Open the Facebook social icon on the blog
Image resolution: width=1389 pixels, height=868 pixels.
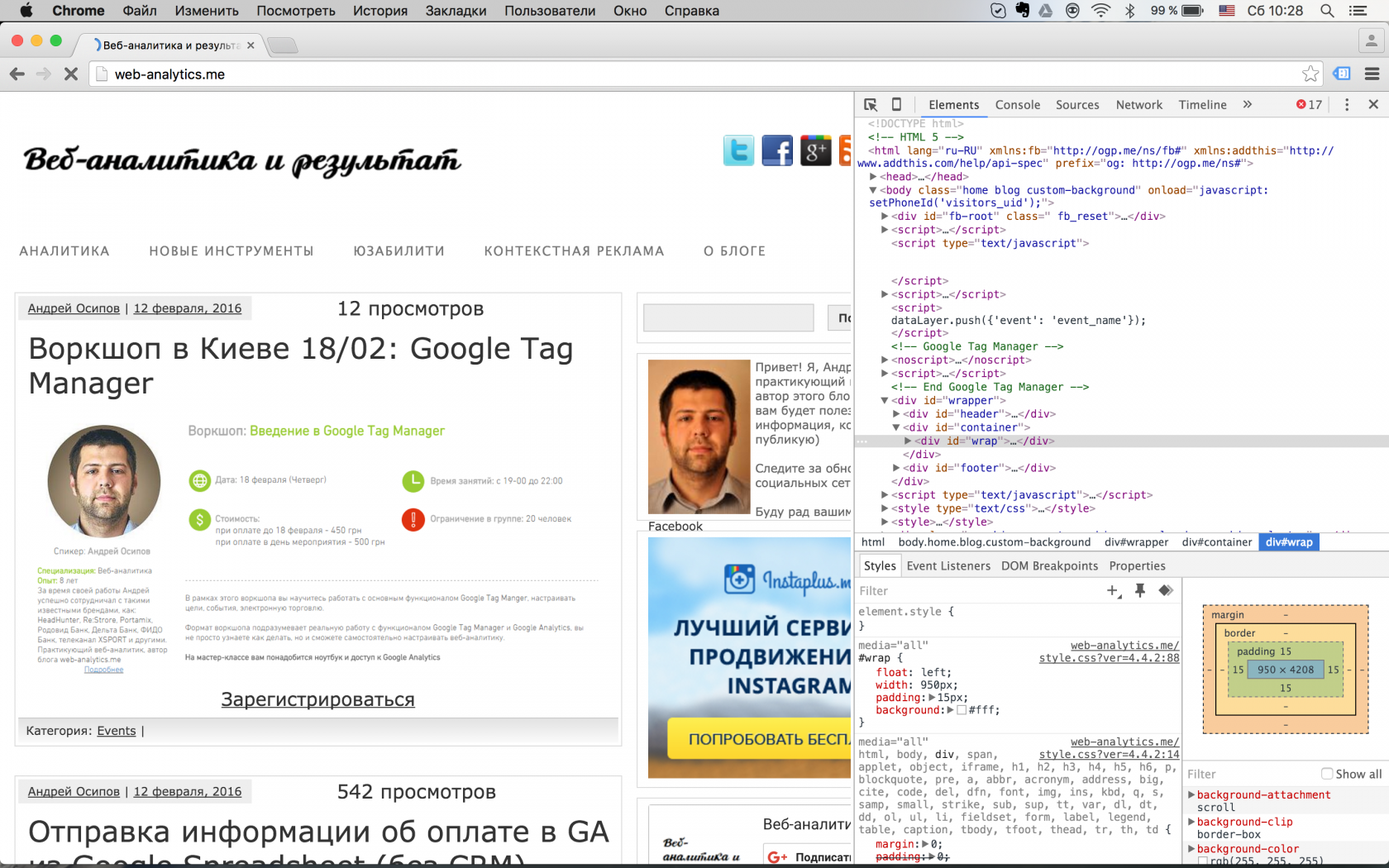(777, 150)
